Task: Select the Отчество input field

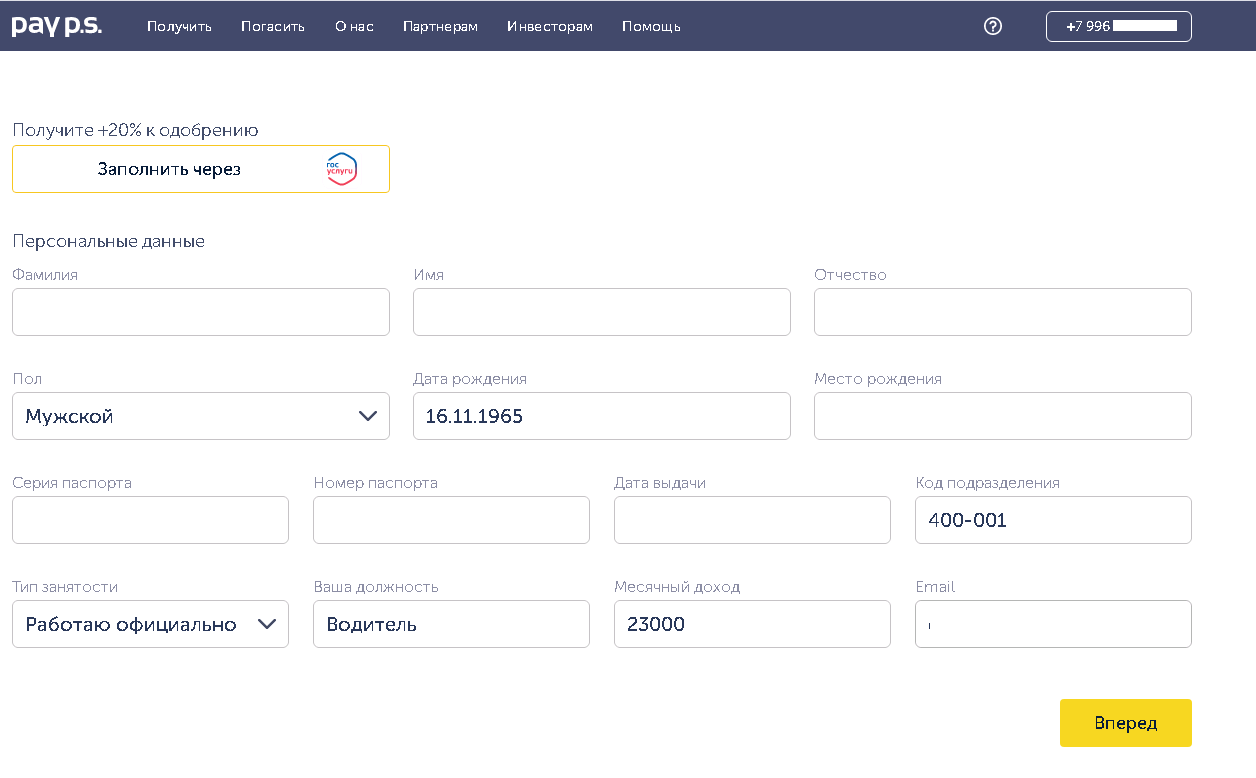Action: (x=1002, y=312)
